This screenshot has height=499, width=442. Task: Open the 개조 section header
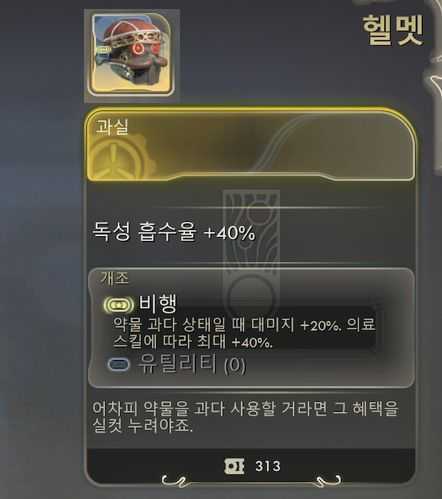[114, 278]
